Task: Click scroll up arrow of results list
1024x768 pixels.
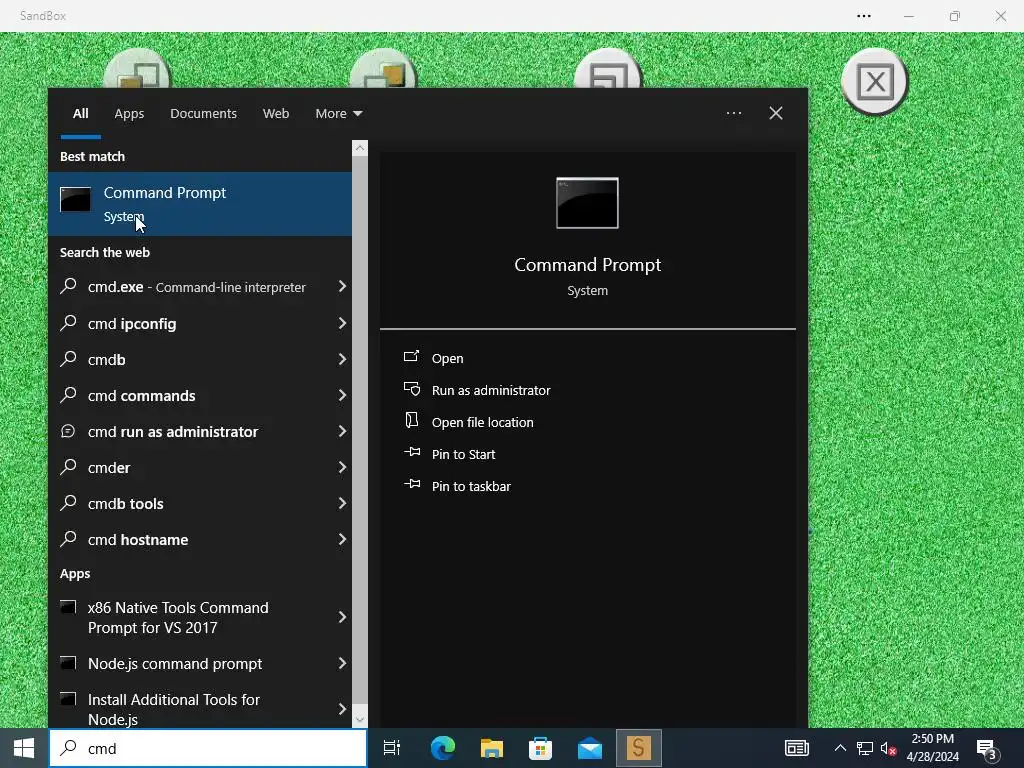Action: coord(360,148)
